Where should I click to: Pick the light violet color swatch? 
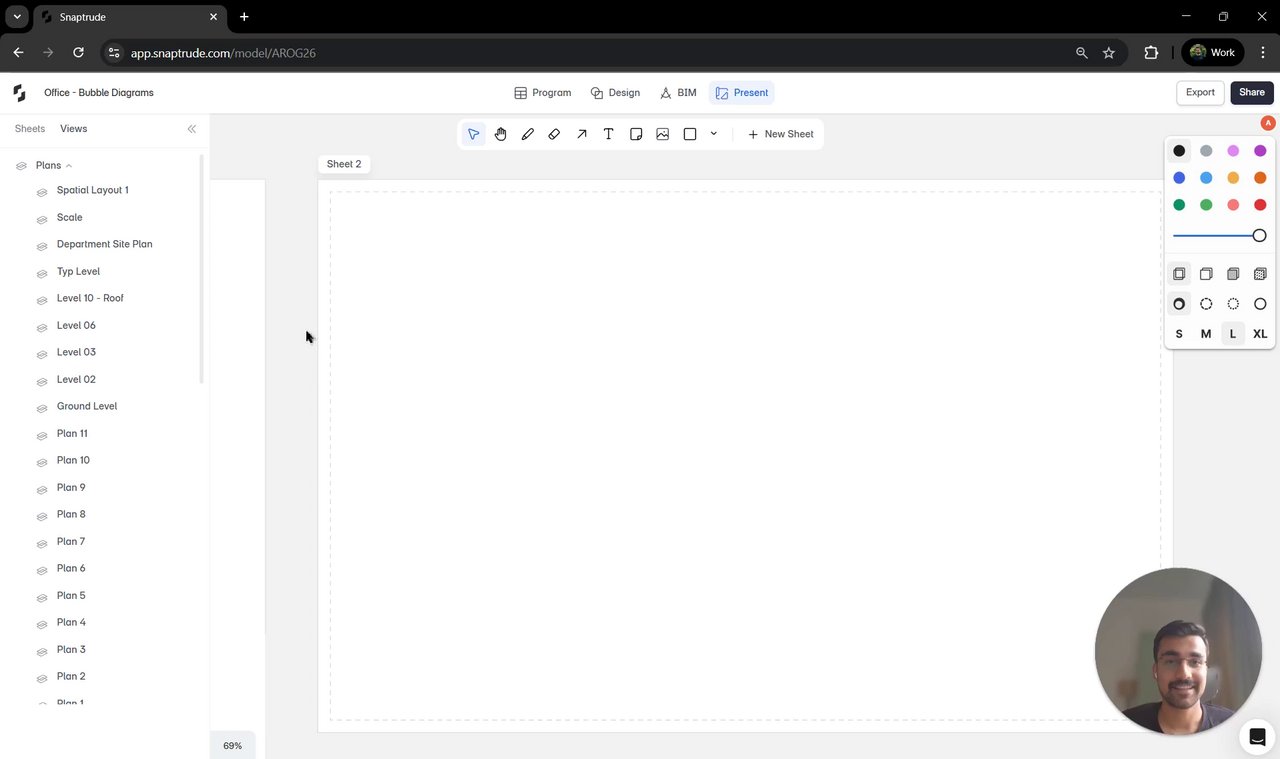pos(1233,151)
